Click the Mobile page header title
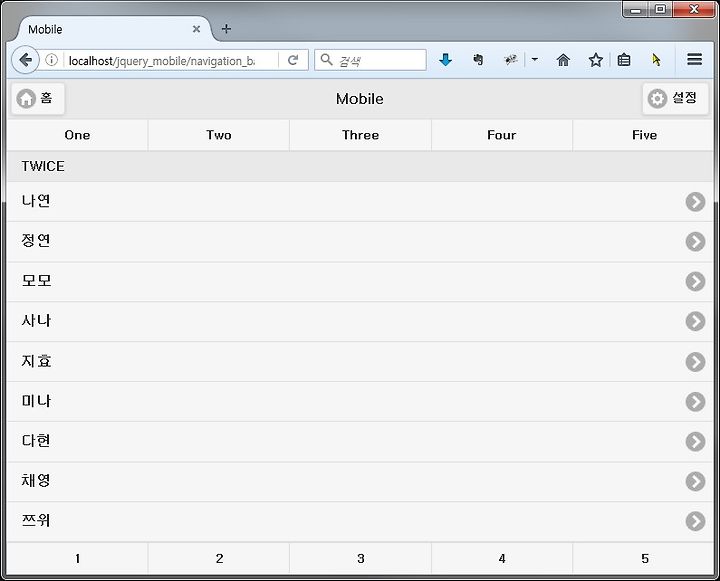The height and width of the screenshot is (581, 720). coord(360,99)
